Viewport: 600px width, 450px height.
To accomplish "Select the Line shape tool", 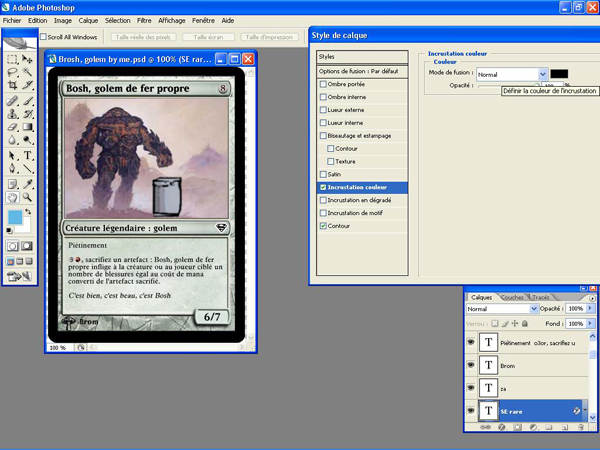I will [27, 168].
